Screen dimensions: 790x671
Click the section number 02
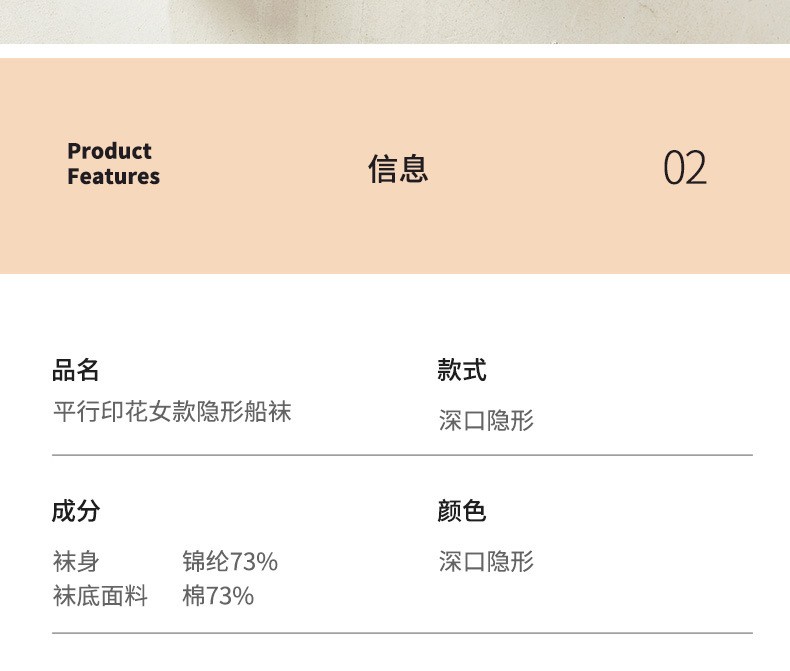(x=685, y=168)
